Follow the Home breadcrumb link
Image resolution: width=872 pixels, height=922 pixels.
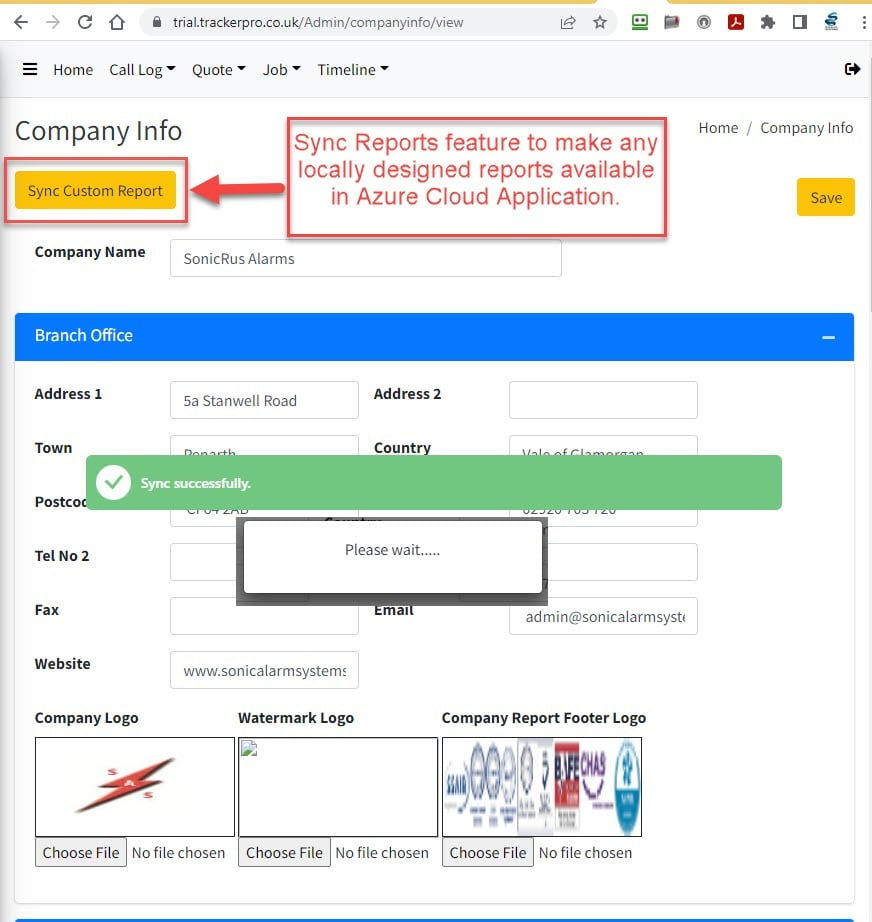click(718, 128)
